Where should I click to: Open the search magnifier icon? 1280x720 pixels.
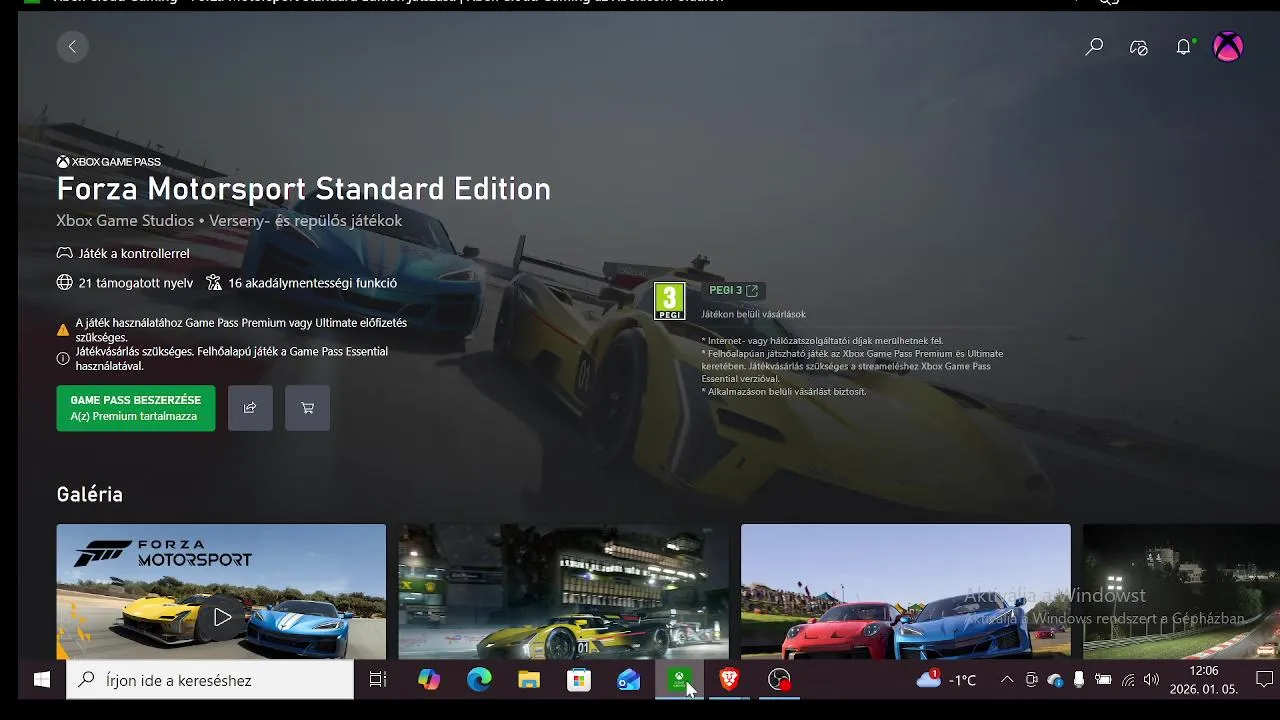pyautogui.click(x=1094, y=47)
